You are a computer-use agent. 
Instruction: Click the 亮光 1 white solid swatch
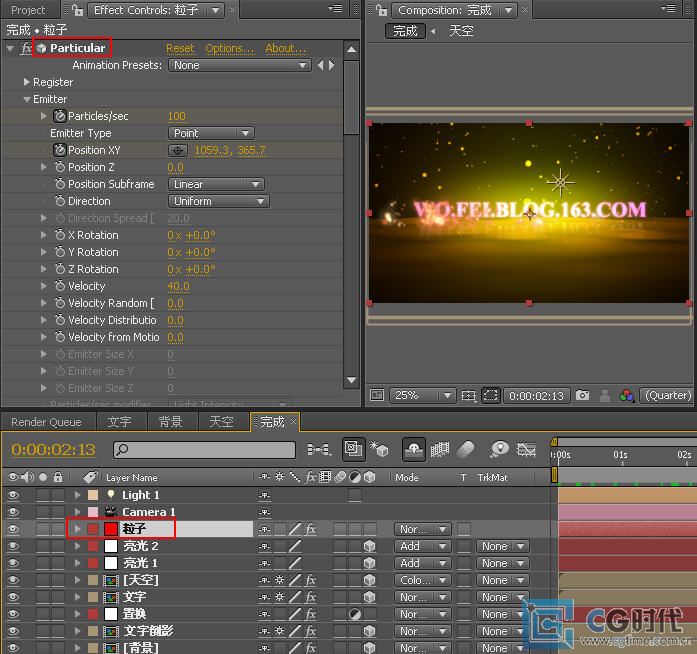pos(111,563)
